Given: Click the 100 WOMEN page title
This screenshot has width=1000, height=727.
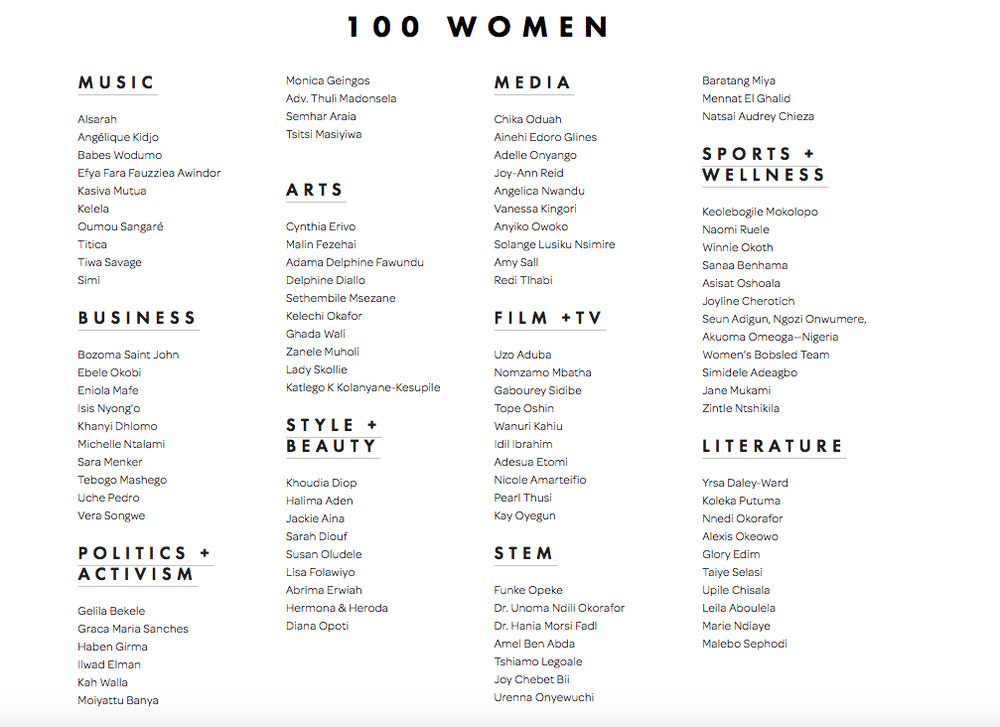Looking at the screenshot, I should click(x=479, y=27).
